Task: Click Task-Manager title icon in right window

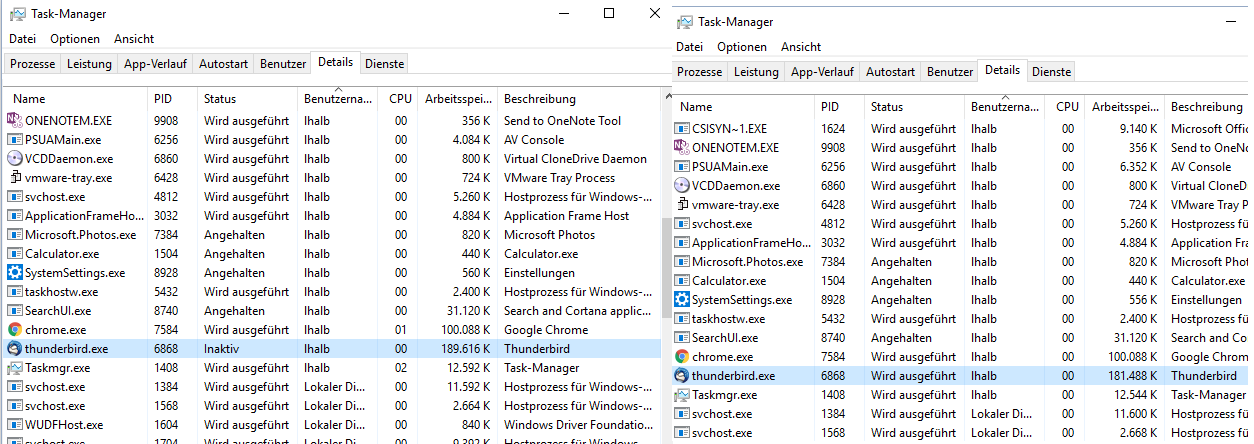Action: pos(685,22)
